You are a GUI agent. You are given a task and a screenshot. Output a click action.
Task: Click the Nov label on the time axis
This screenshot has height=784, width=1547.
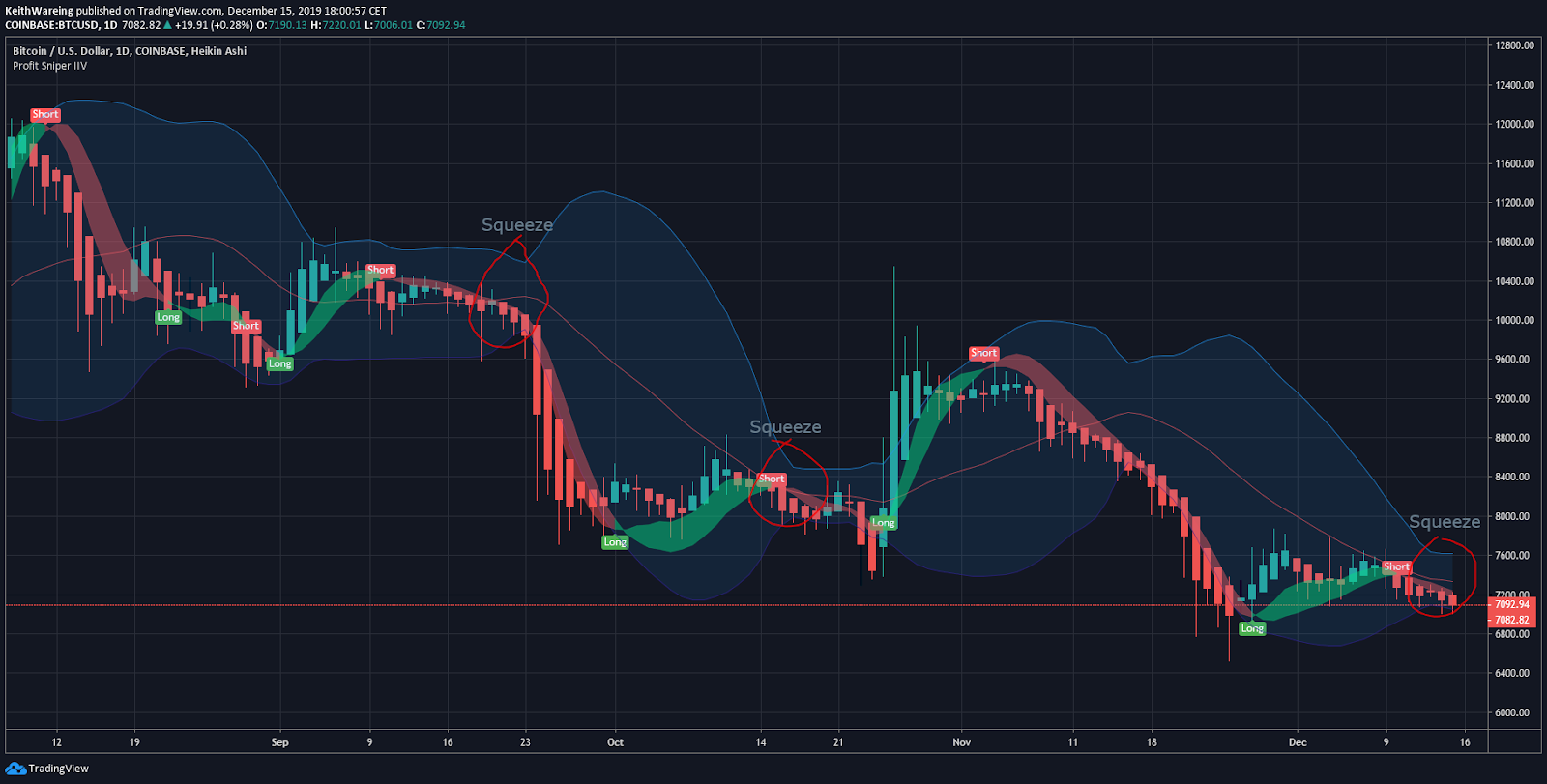[x=961, y=742]
